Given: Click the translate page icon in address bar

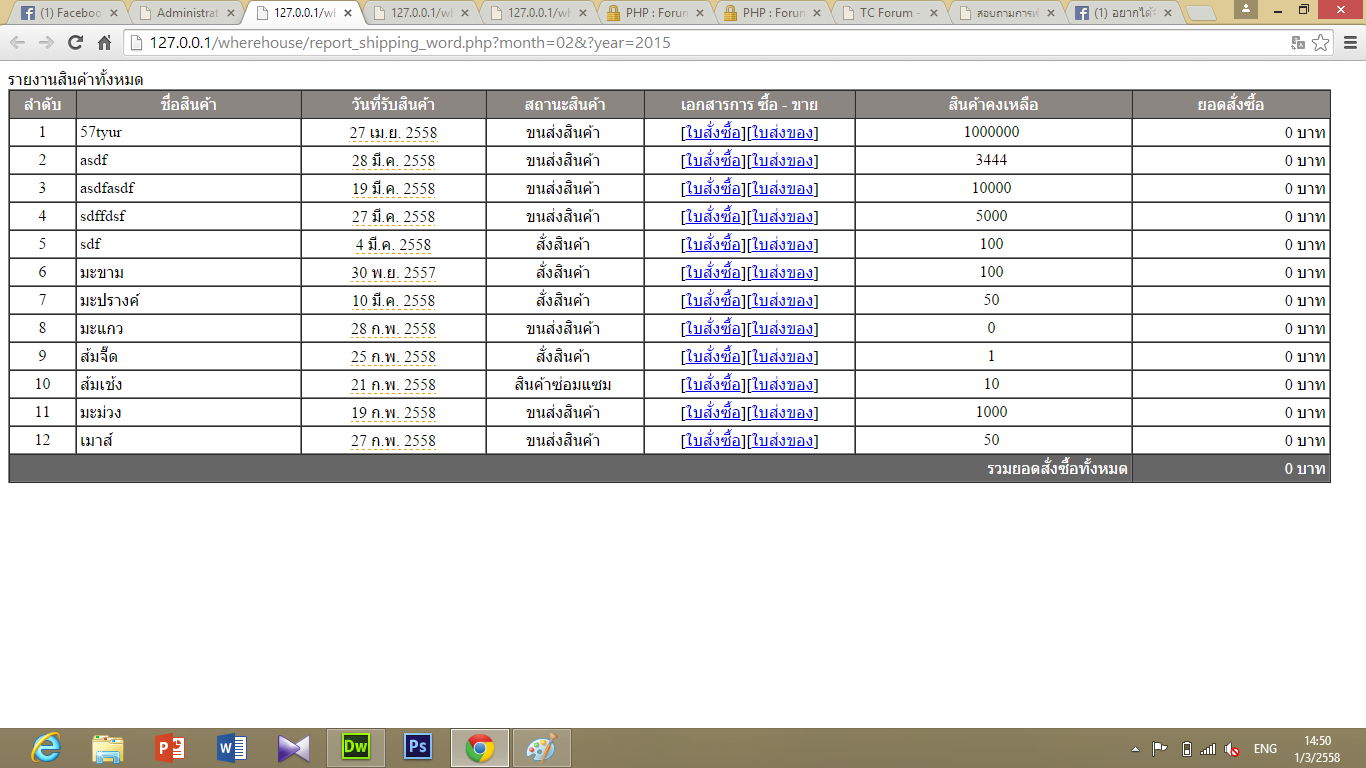Looking at the screenshot, I should 1299,43.
